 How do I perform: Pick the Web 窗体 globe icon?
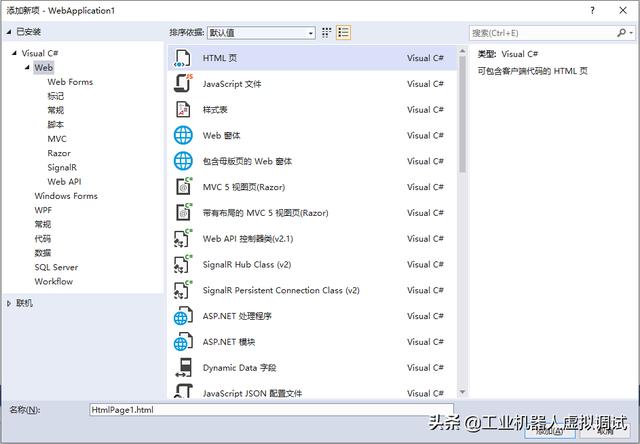click(x=183, y=135)
